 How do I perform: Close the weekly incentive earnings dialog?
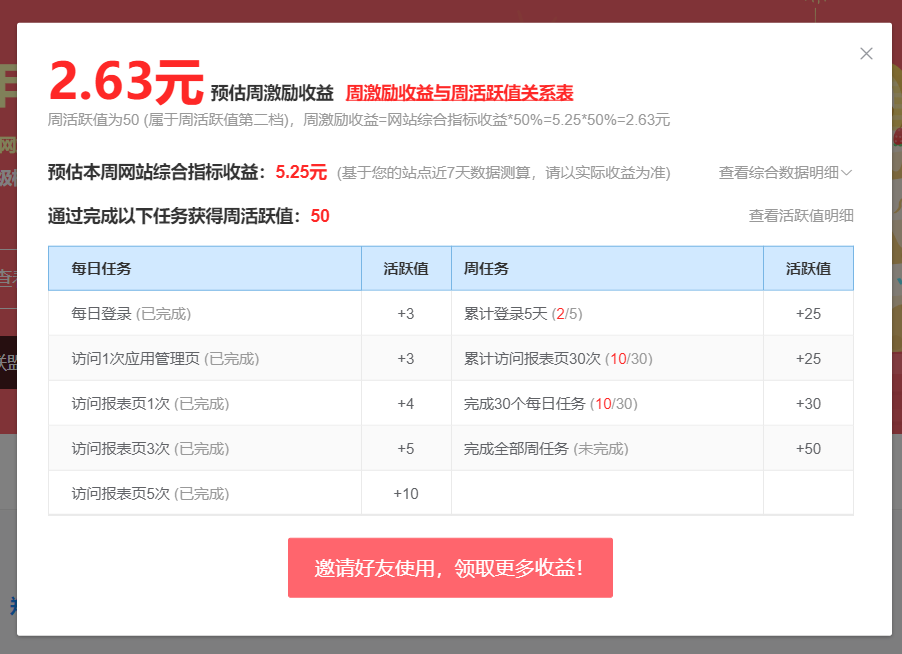pyautogui.click(x=866, y=54)
